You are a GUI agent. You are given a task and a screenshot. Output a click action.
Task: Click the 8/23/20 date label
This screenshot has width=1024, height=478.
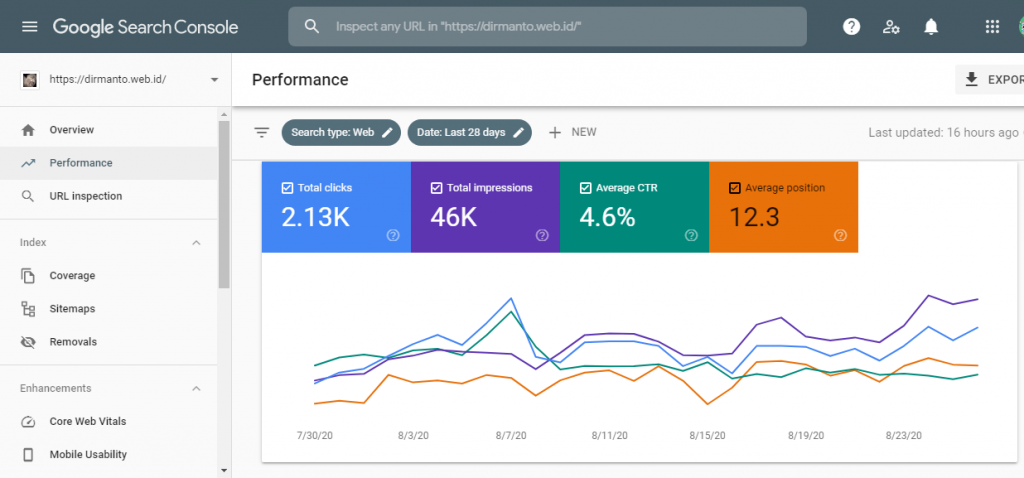click(x=904, y=436)
